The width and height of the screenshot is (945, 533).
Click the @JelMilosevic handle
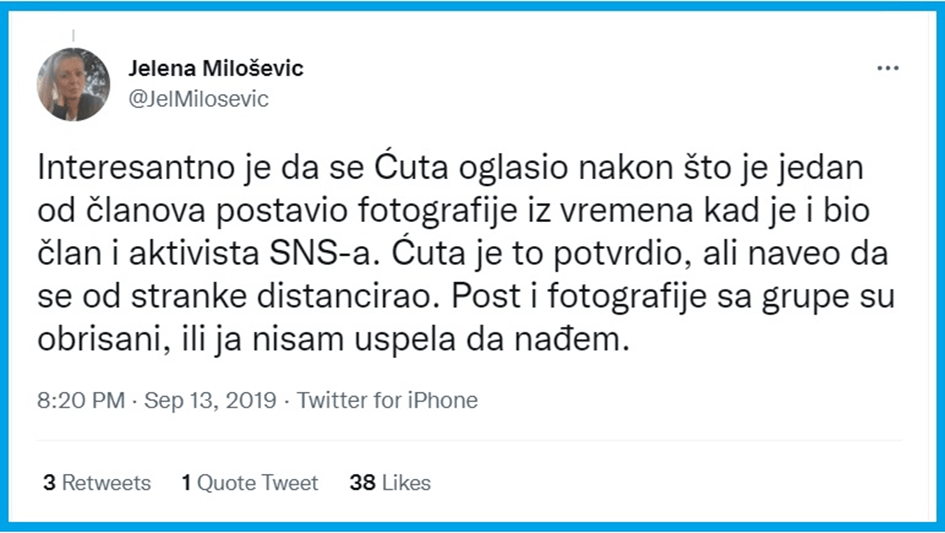(199, 99)
